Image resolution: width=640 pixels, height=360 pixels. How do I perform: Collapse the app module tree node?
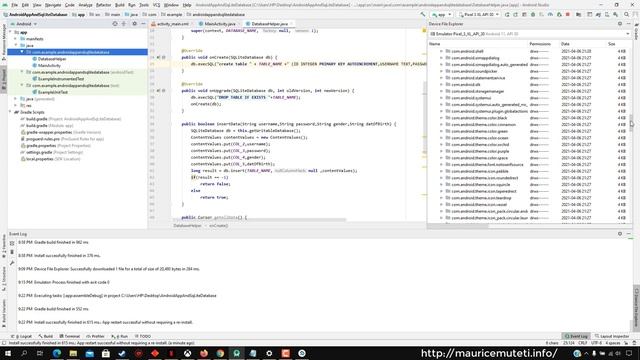pyautogui.click(x=11, y=32)
